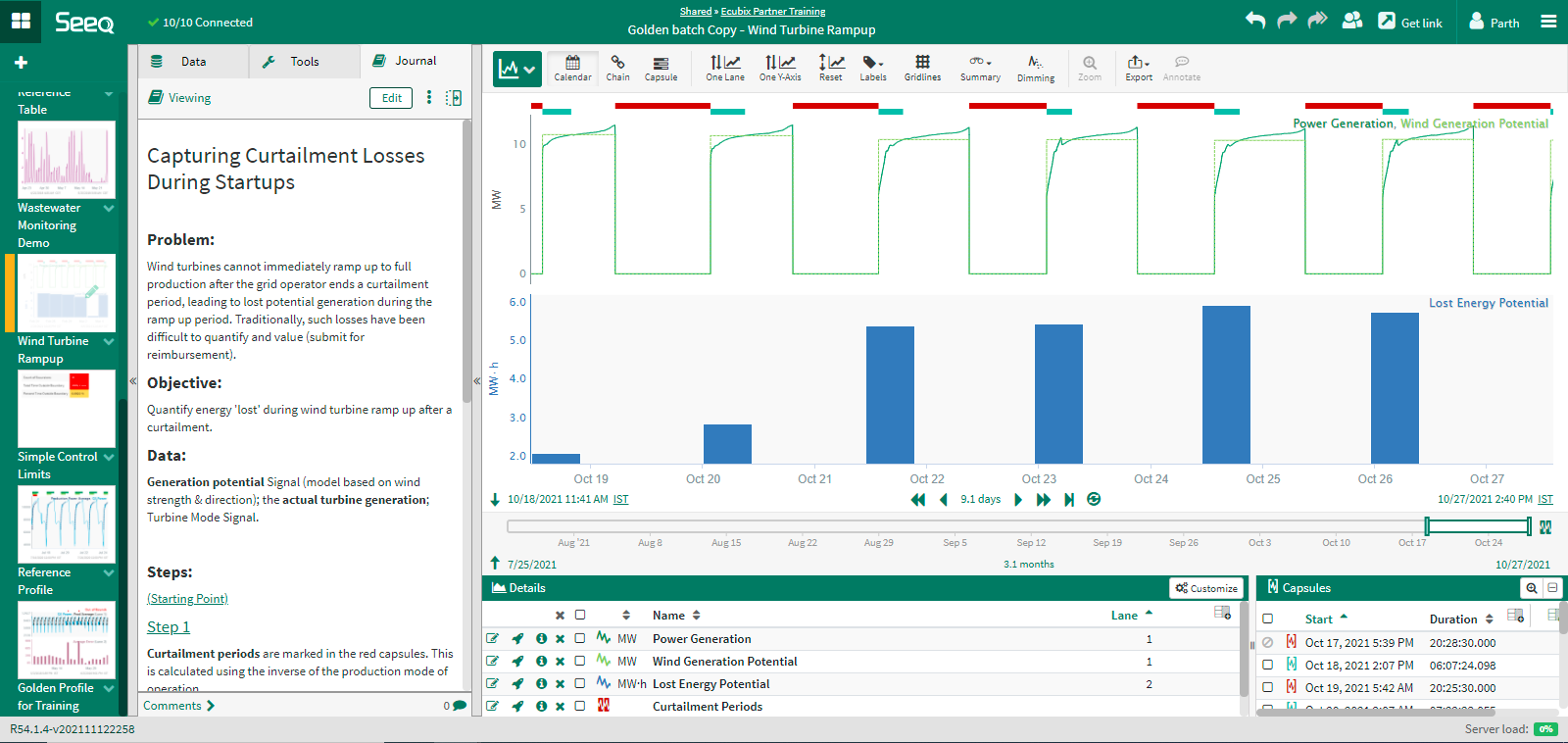
Task: Apply the One Lane layout
Action: [x=725, y=68]
